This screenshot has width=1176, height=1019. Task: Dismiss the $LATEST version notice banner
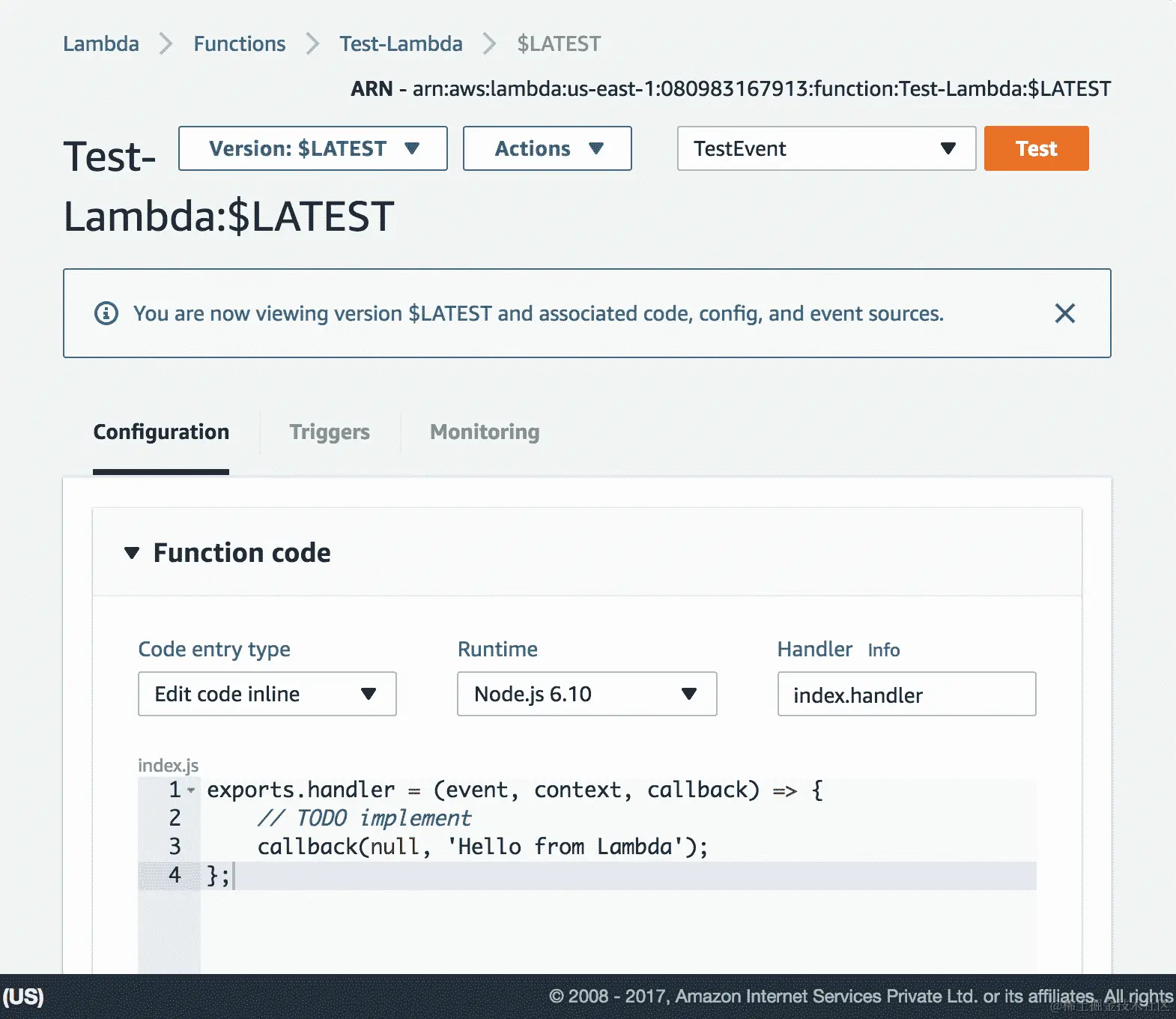click(1064, 313)
